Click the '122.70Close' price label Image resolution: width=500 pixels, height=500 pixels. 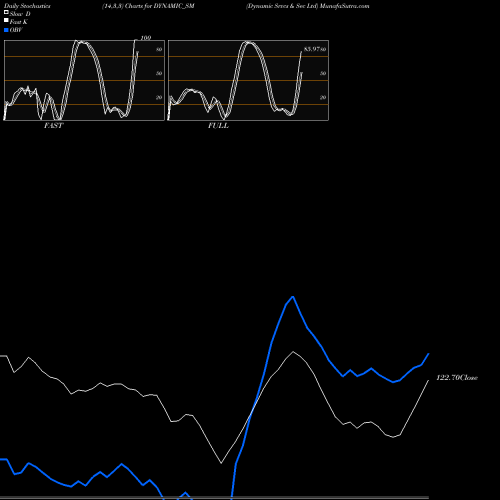click(457, 377)
